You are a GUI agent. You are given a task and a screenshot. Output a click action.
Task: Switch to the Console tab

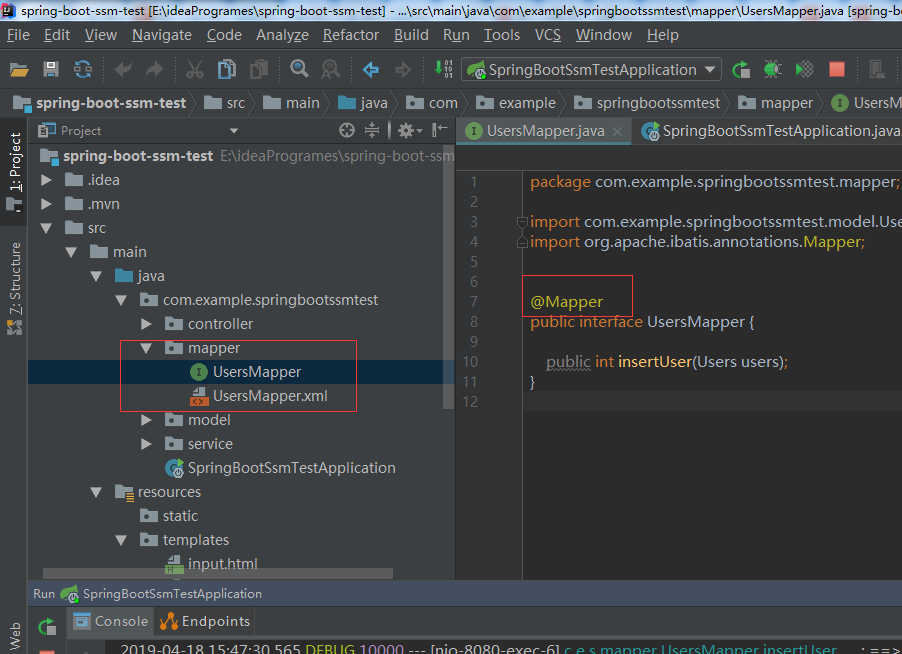click(111, 621)
